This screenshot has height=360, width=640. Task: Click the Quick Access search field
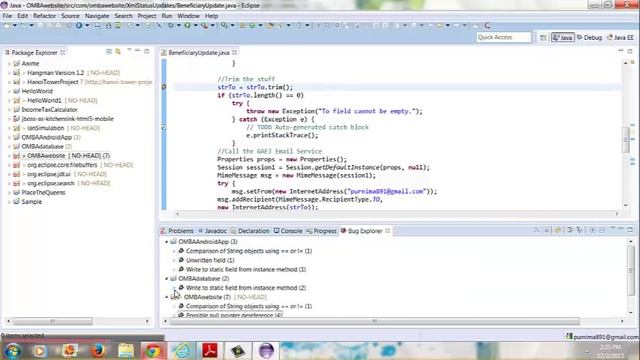pos(504,37)
